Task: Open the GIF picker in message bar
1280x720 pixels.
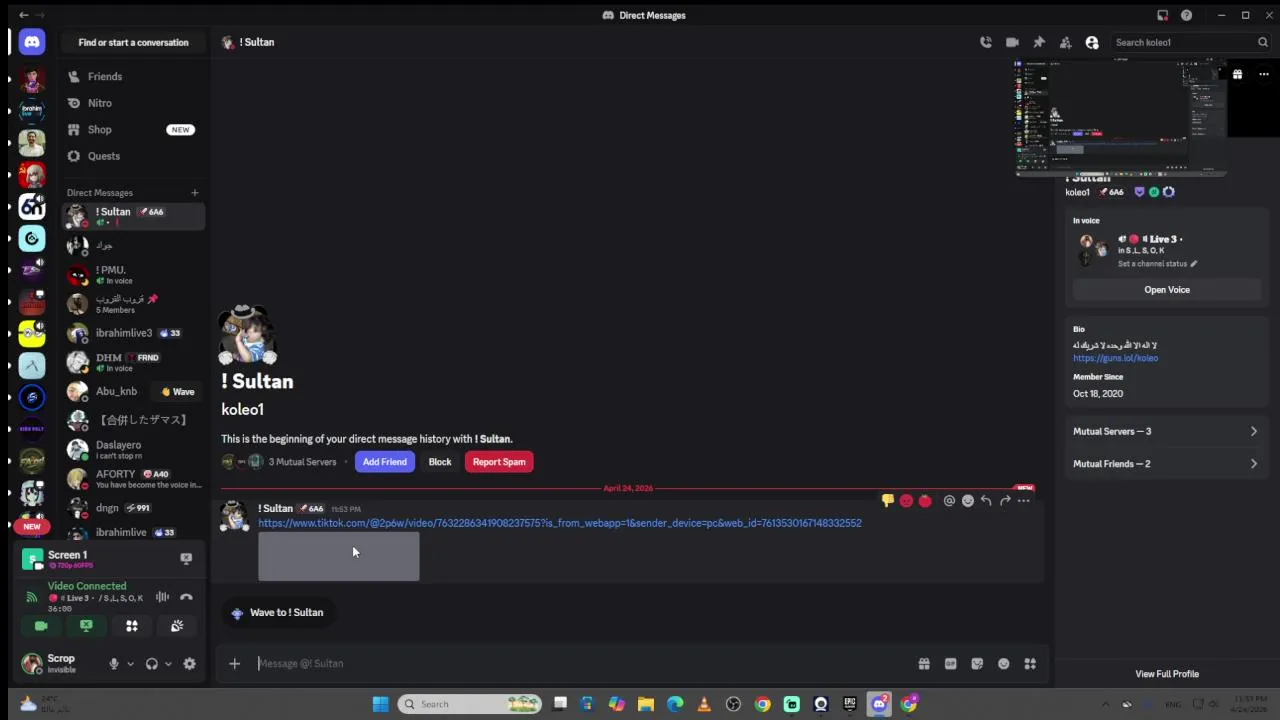Action: click(x=950, y=663)
